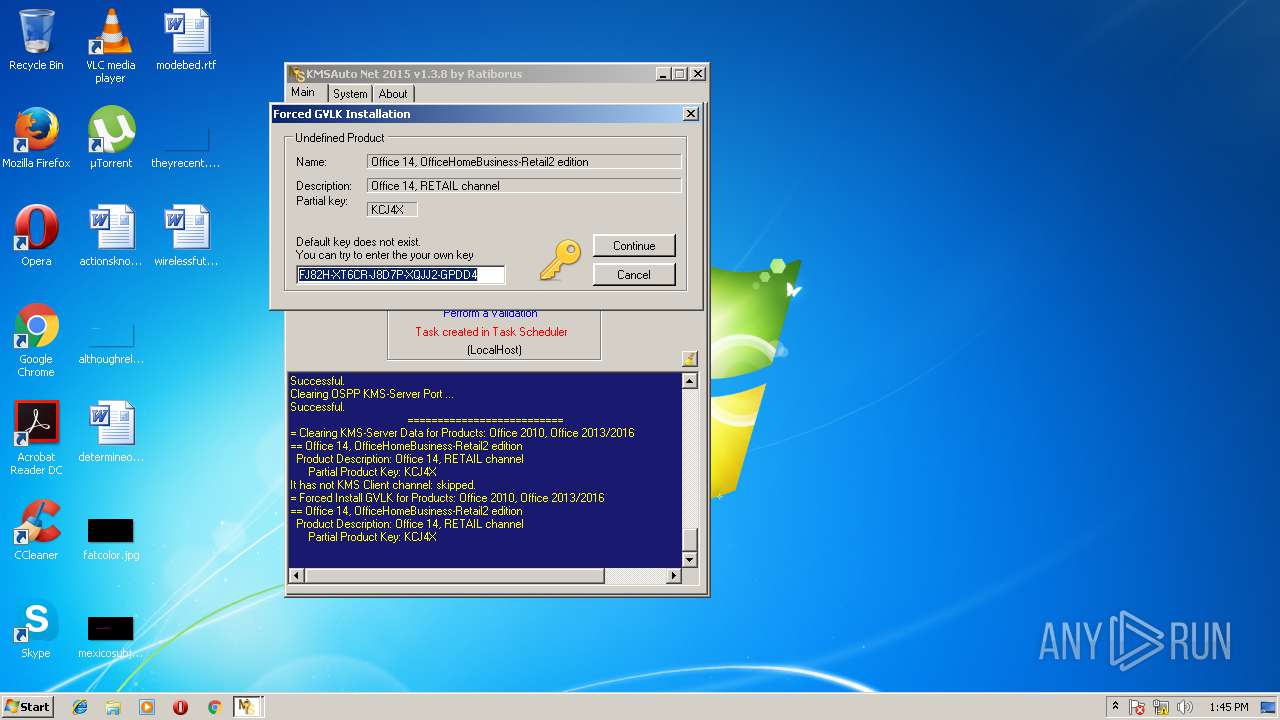Viewport: 1280px width, 720px height.
Task: Open Chrome from the taskbar
Action: click(x=214, y=707)
